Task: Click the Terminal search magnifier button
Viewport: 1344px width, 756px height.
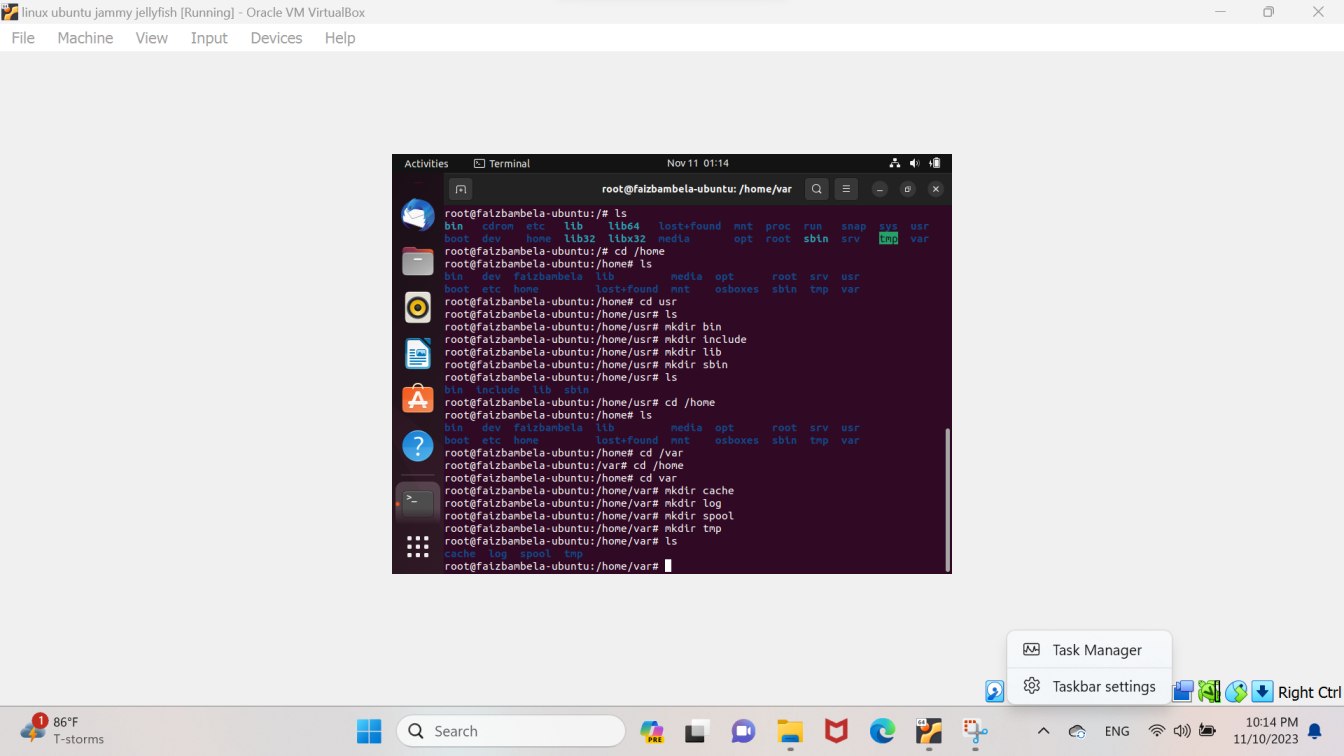Action: (817, 189)
